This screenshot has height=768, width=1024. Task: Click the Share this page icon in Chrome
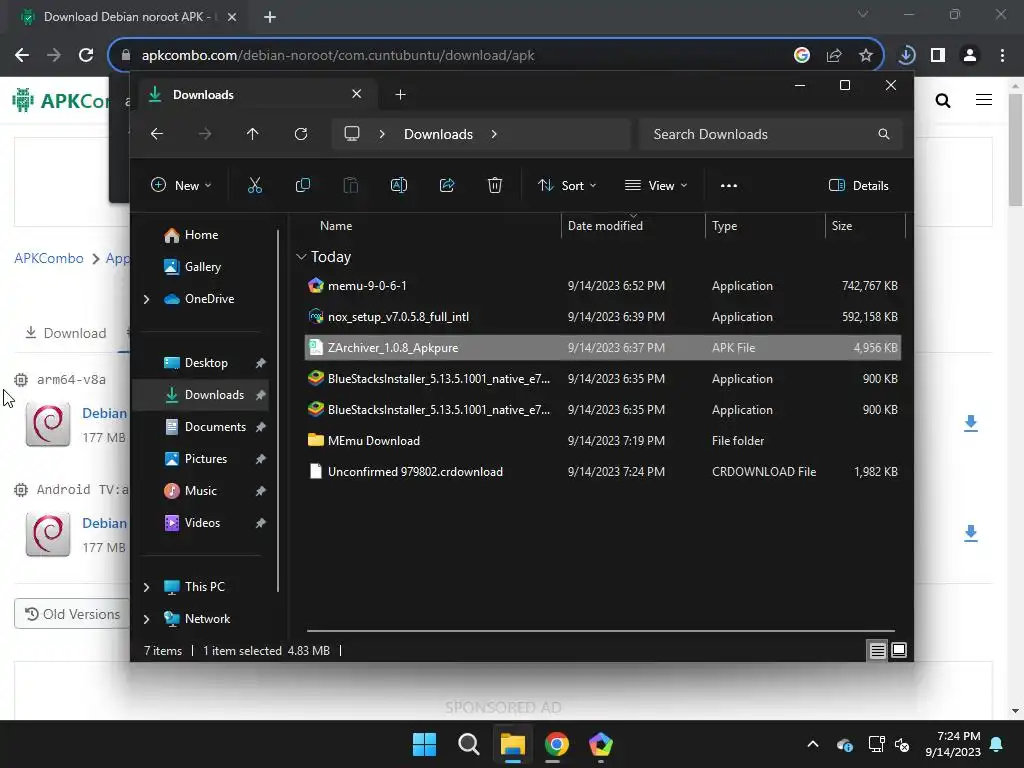click(x=834, y=55)
